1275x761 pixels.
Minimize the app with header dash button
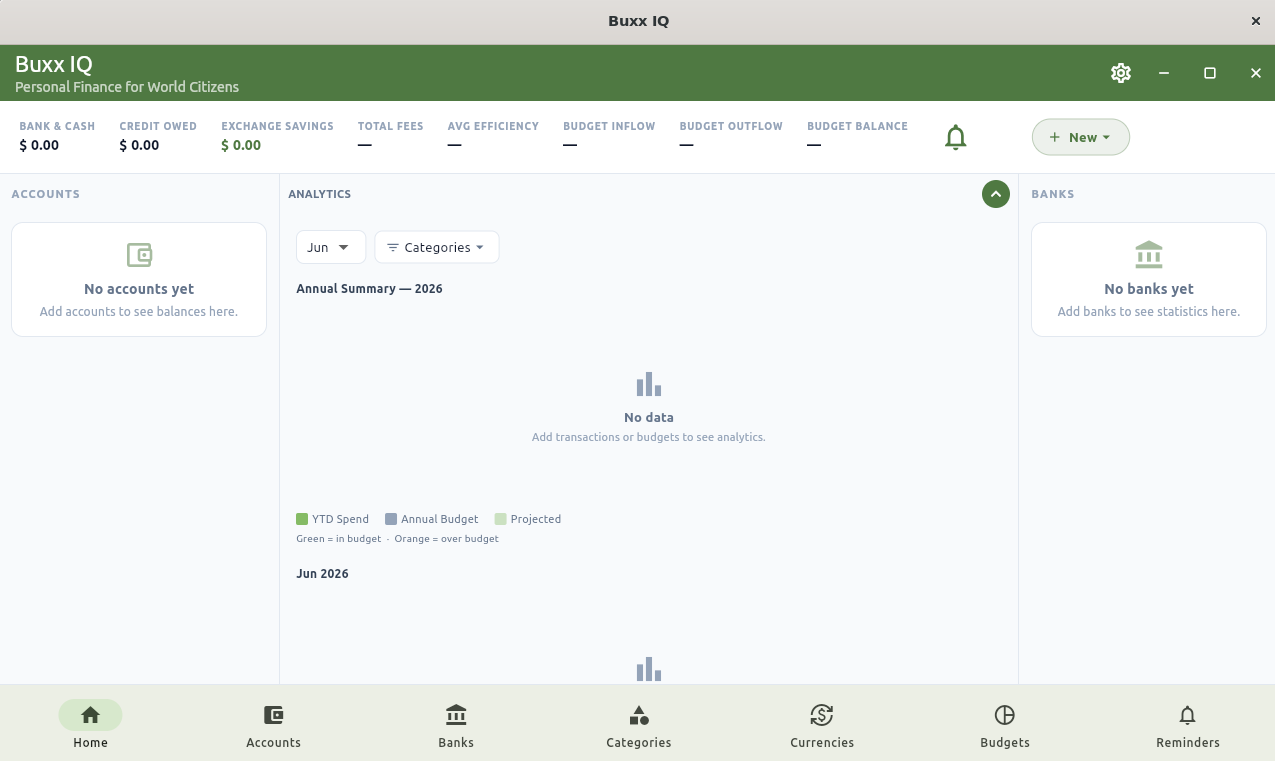coord(1164,73)
